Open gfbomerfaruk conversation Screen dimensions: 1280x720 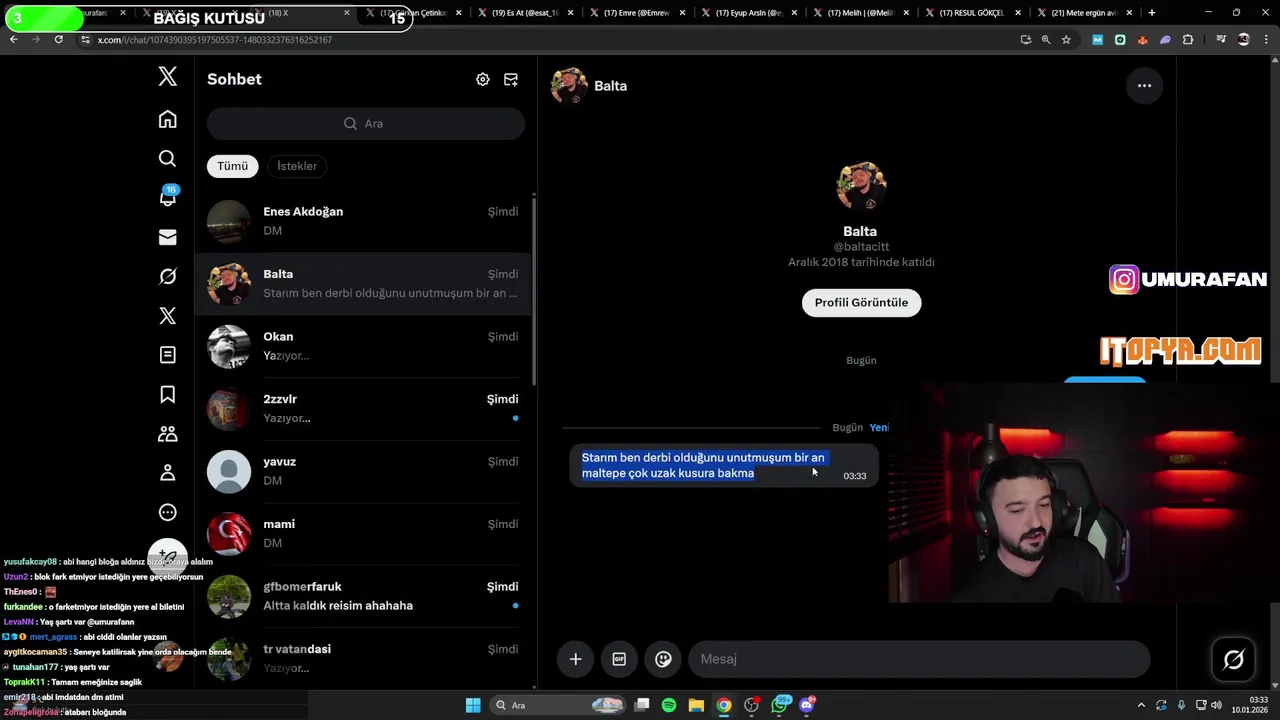pos(363,596)
